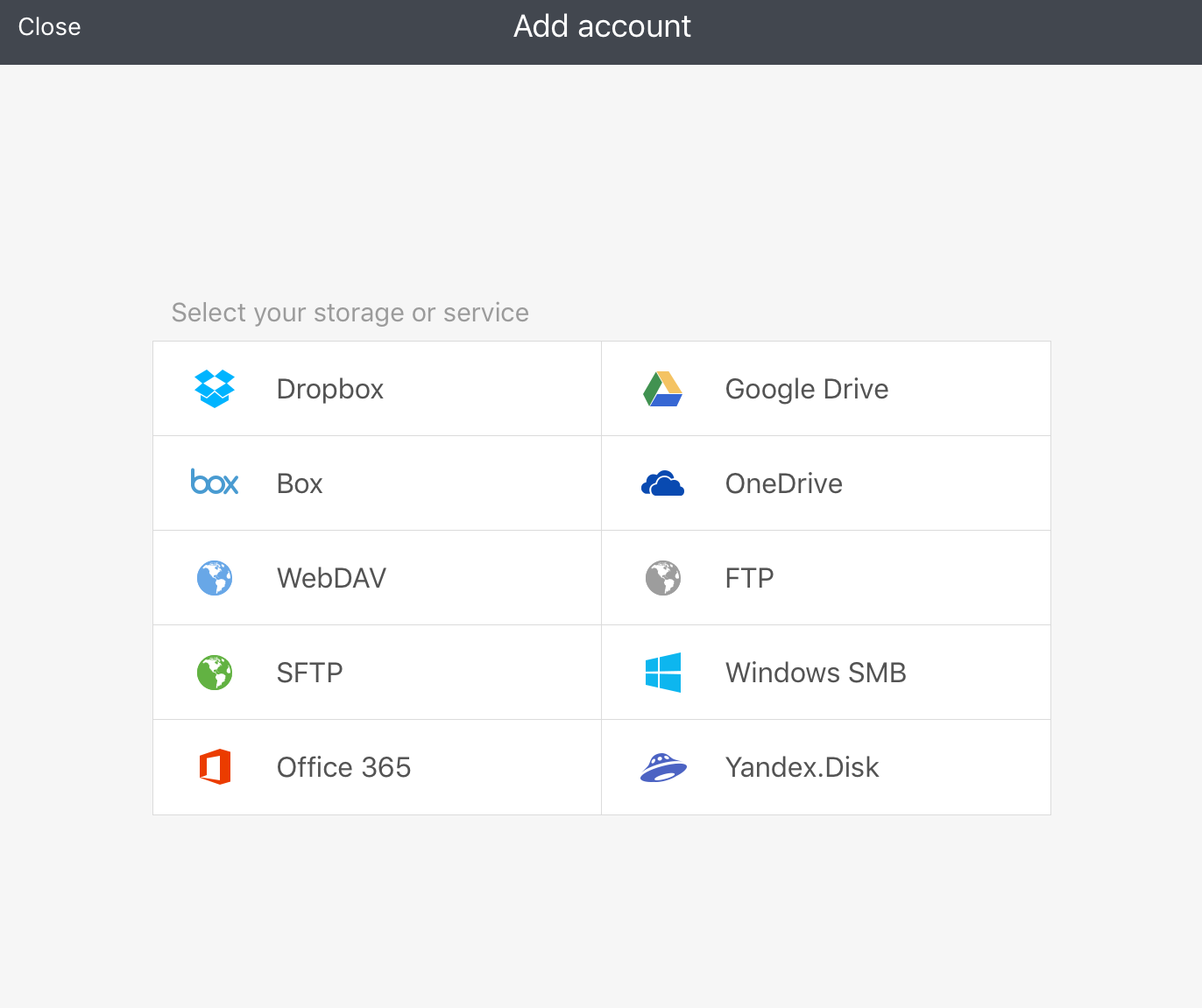
Task: Choose the Yandex.Disk label
Action: click(803, 767)
